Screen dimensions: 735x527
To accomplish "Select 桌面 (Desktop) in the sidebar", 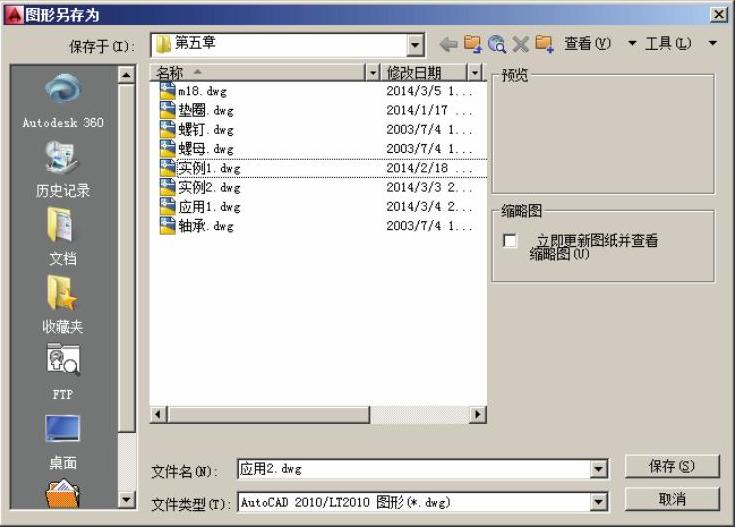I will [63, 440].
